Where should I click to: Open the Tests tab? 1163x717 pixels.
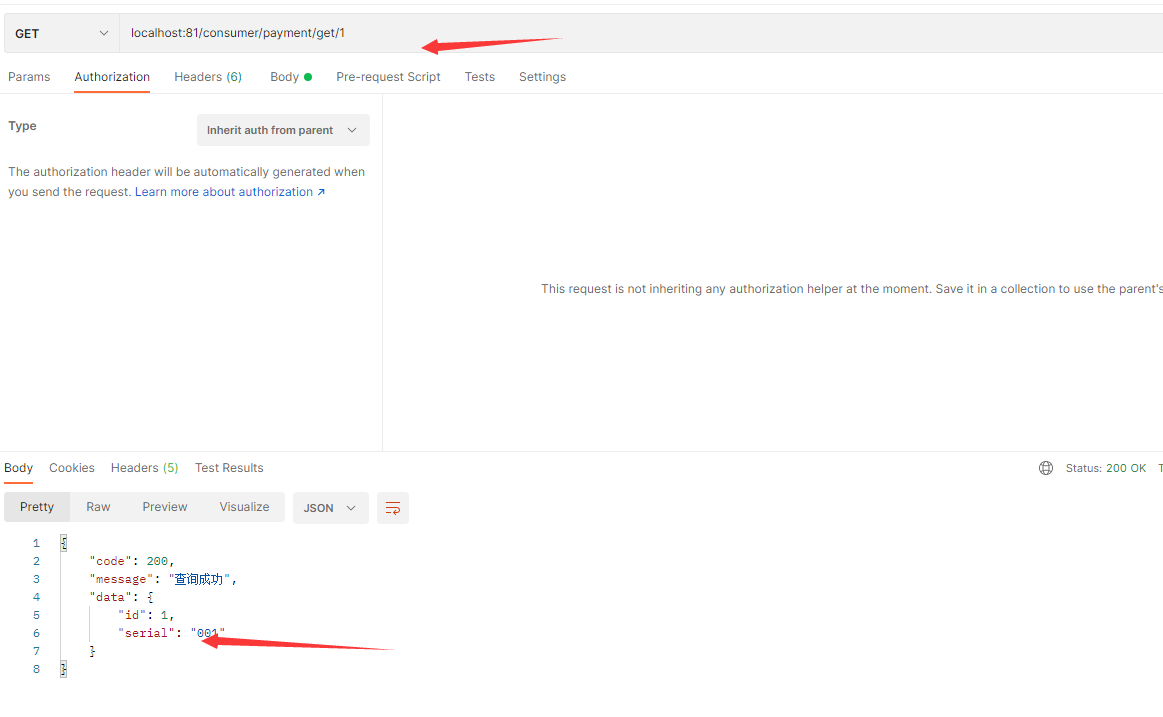click(x=480, y=77)
